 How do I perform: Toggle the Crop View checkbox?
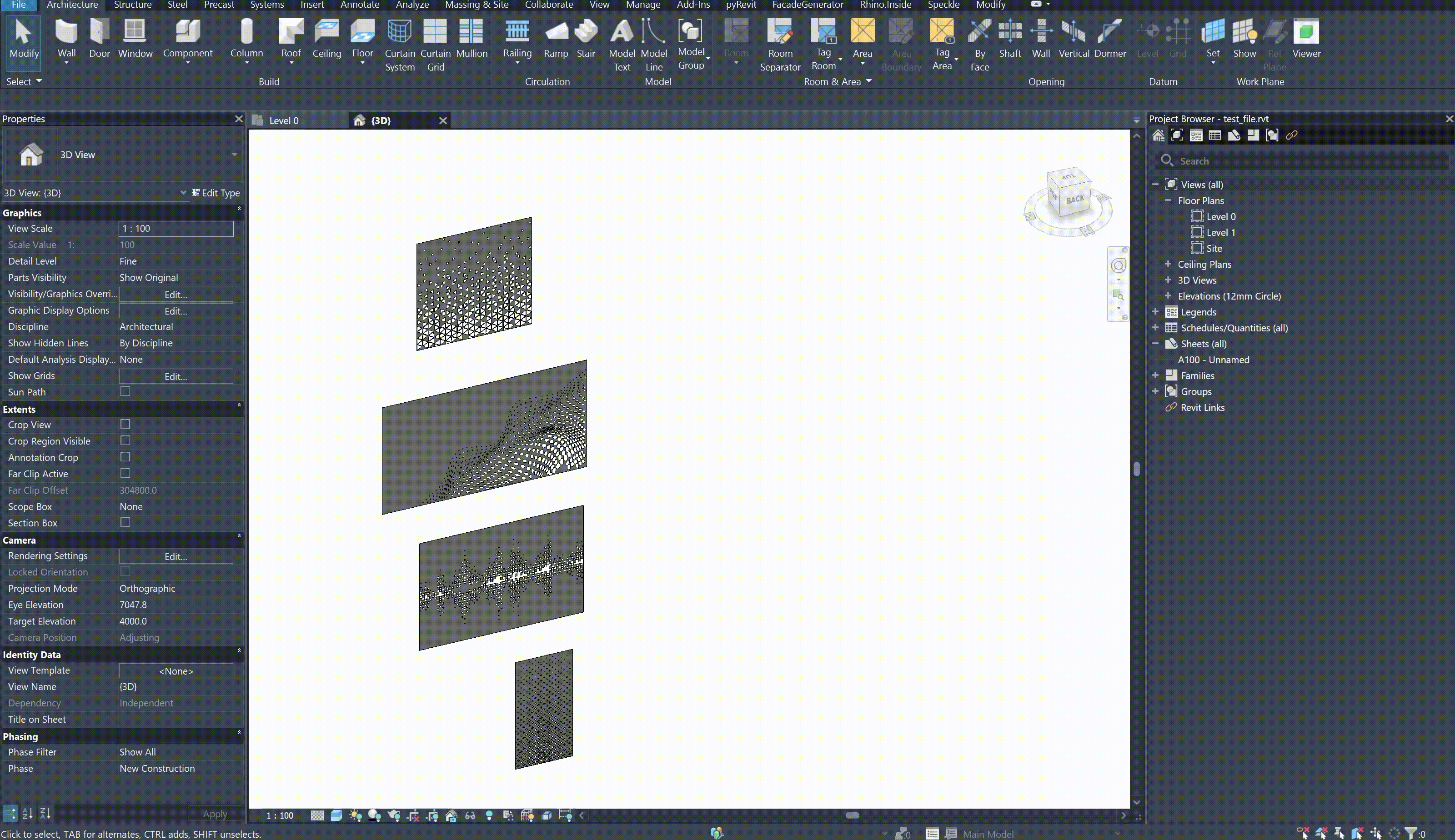coord(125,424)
